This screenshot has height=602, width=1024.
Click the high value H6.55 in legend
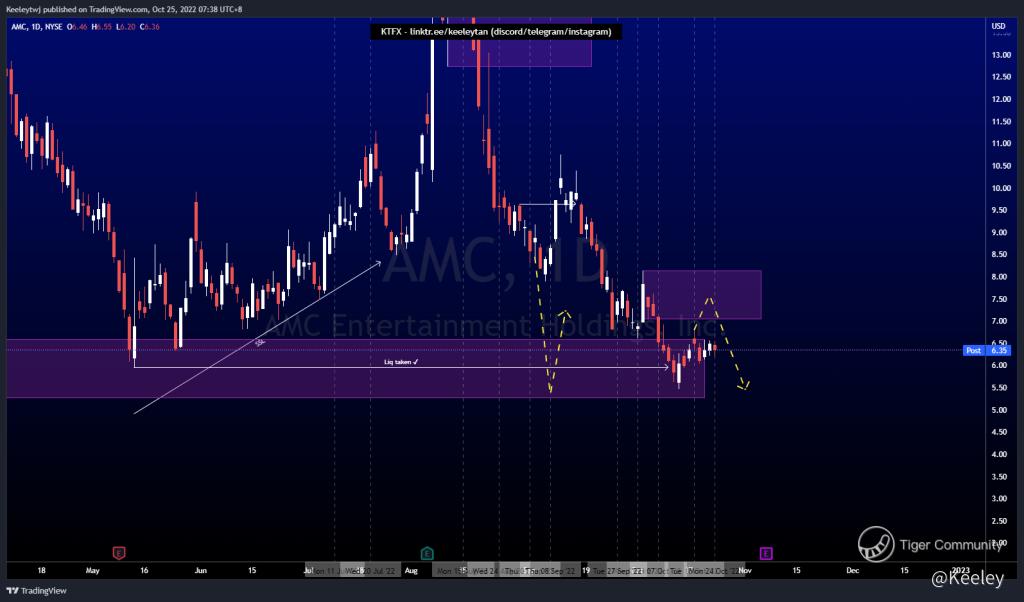tap(102, 27)
